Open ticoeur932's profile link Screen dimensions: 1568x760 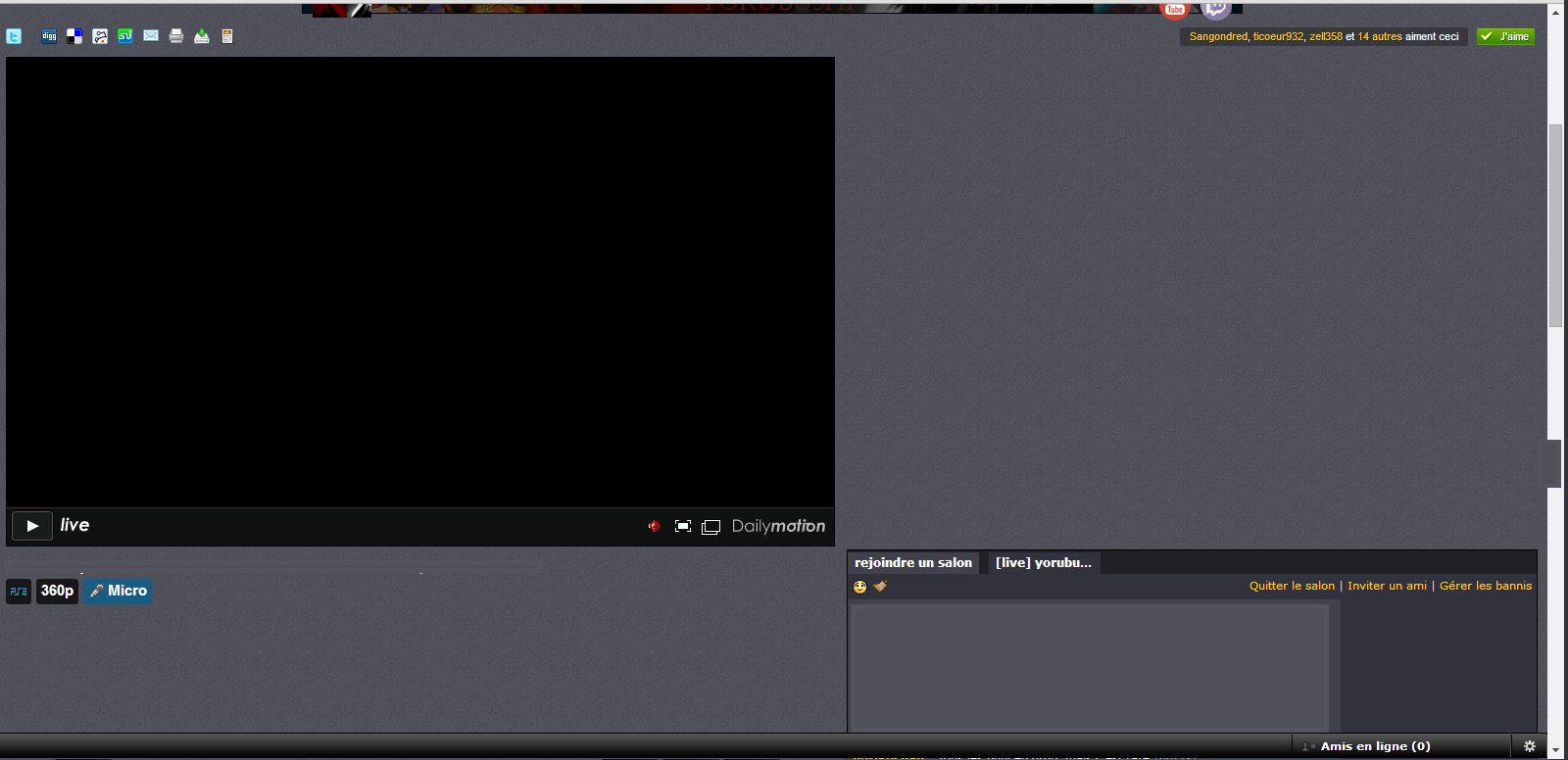[1278, 36]
